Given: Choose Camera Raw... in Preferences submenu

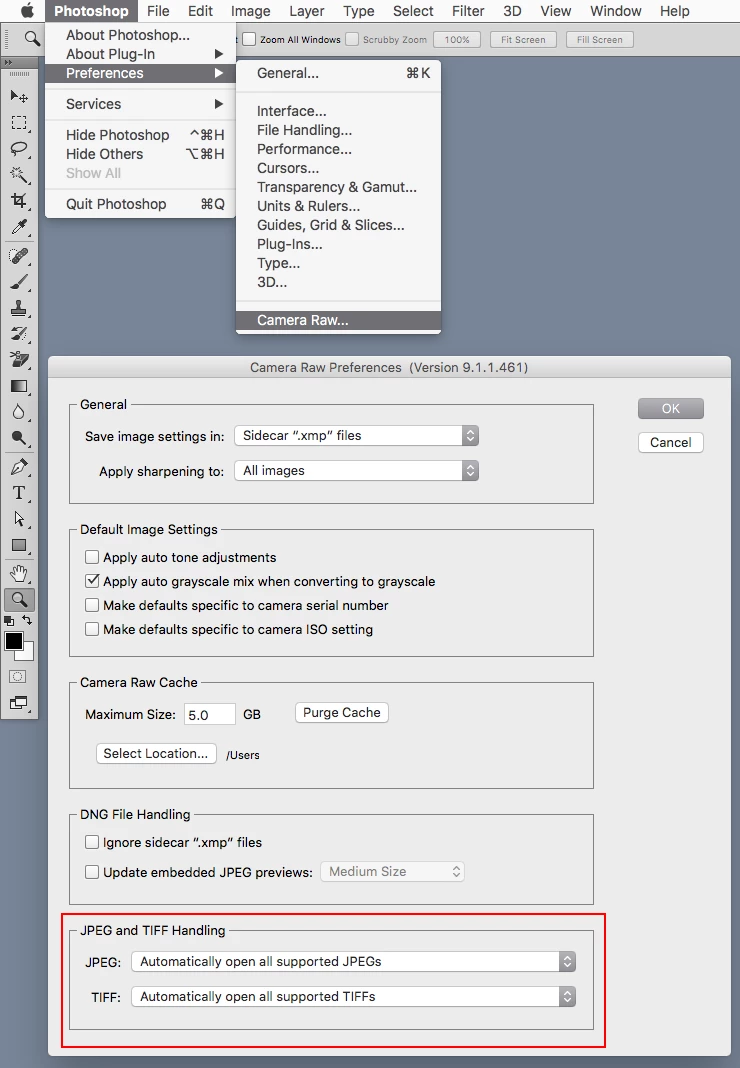Looking at the screenshot, I should (x=339, y=320).
